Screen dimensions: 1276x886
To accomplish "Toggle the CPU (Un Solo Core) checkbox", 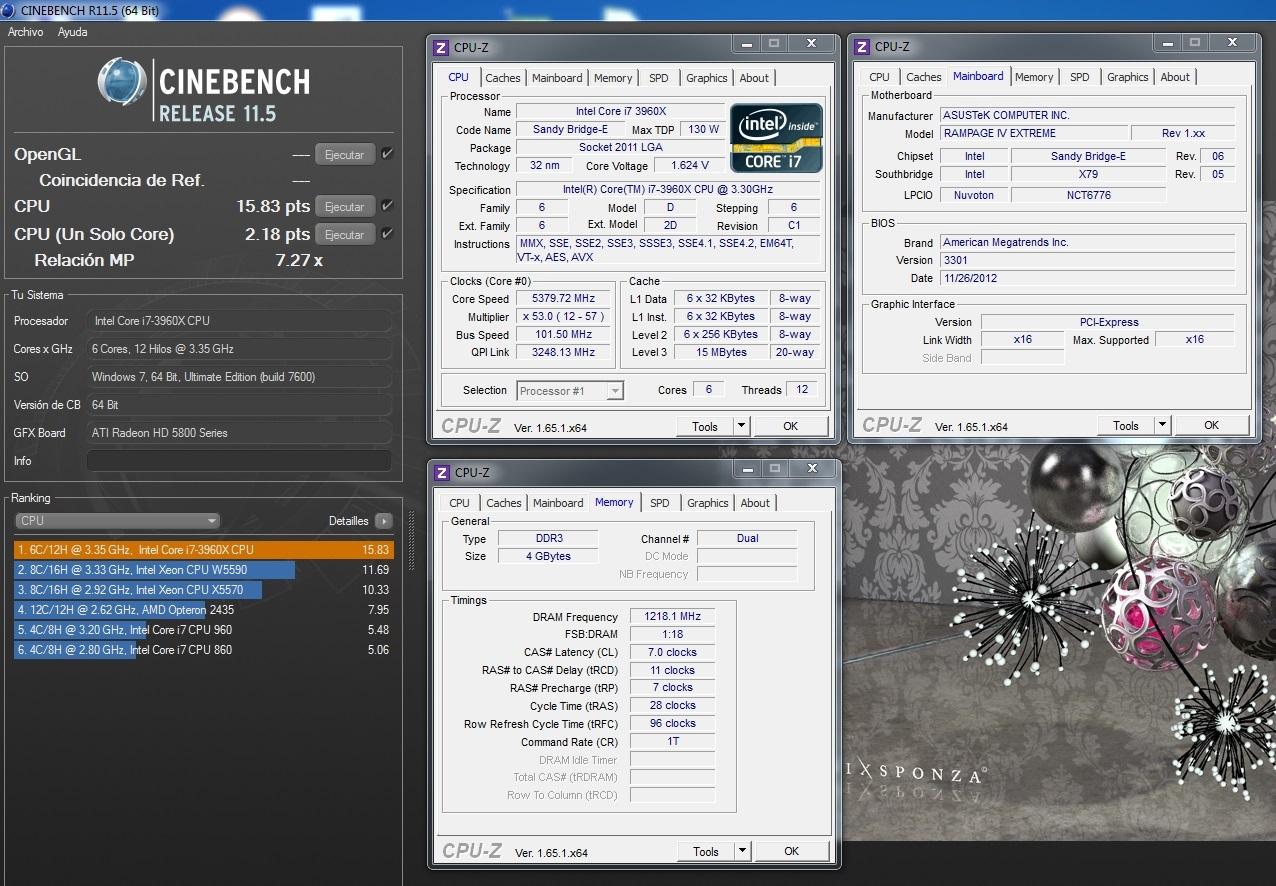I will [x=387, y=234].
